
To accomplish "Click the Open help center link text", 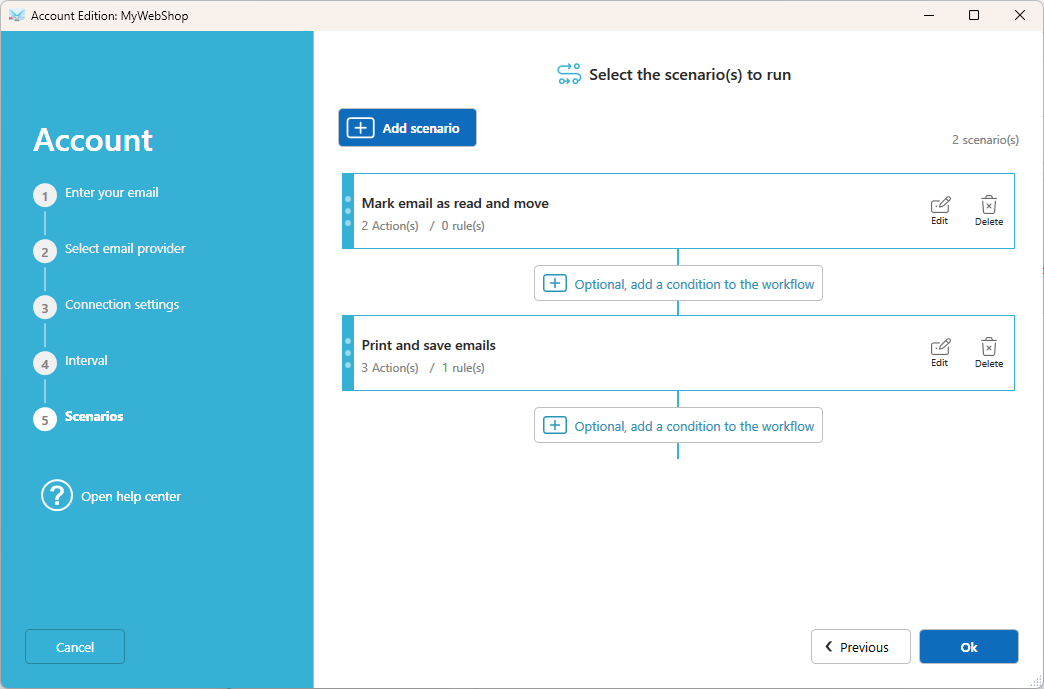I will point(130,497).
